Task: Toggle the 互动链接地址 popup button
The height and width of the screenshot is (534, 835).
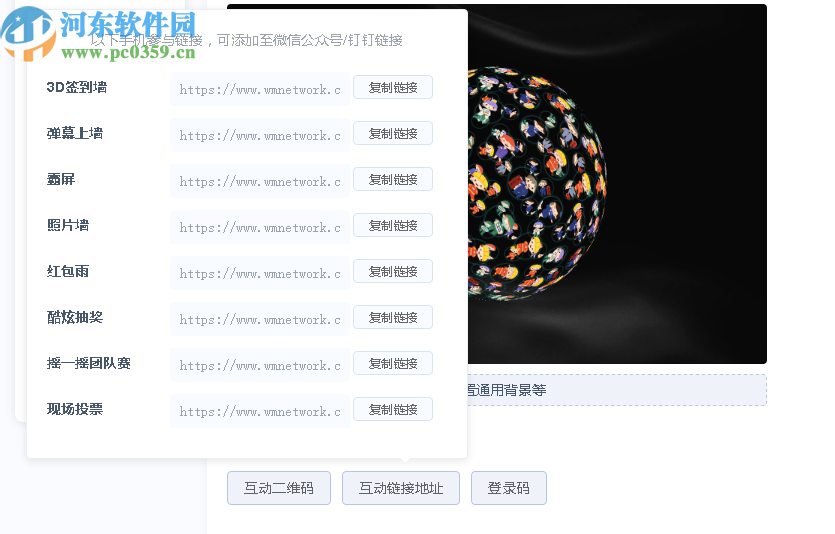Action: click(x=400, y=488)
